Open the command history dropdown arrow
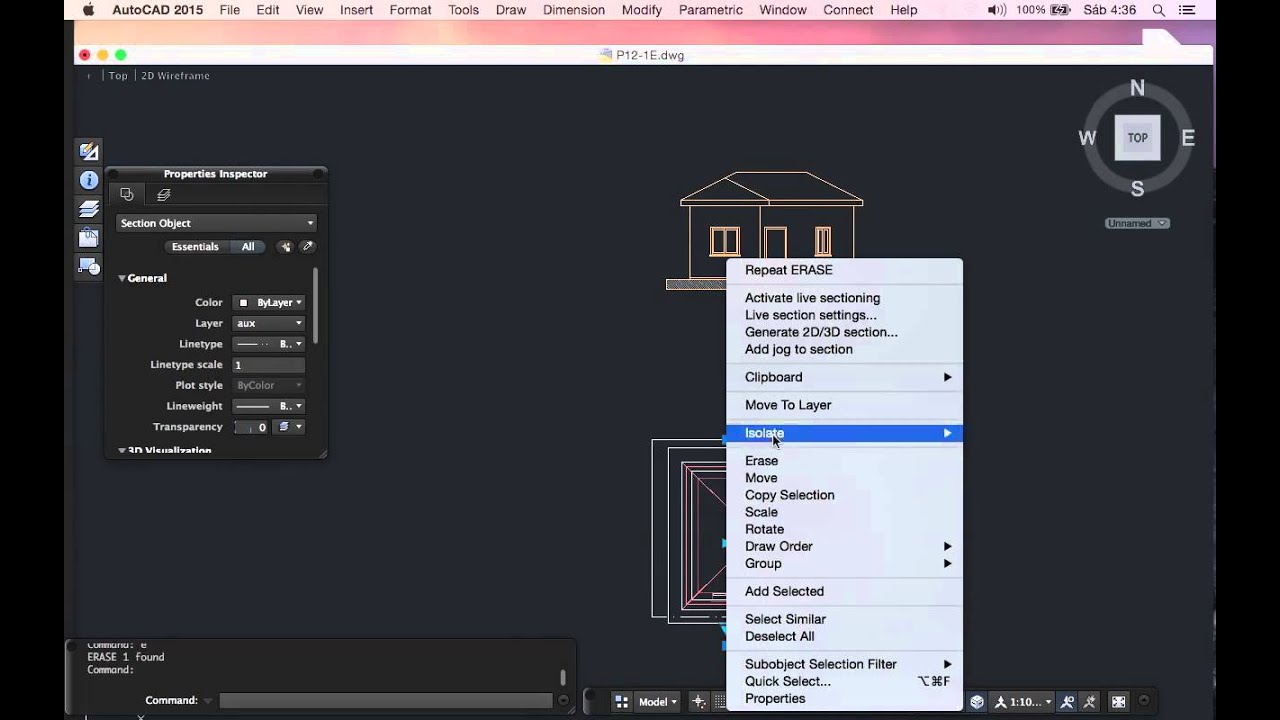 click(208, 701)
